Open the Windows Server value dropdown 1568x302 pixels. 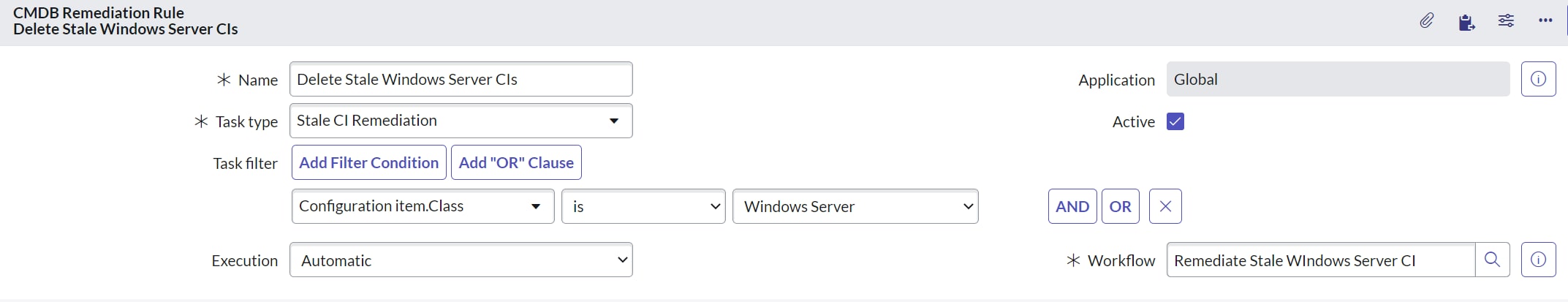pyautogui.click(x=855, y=206)
